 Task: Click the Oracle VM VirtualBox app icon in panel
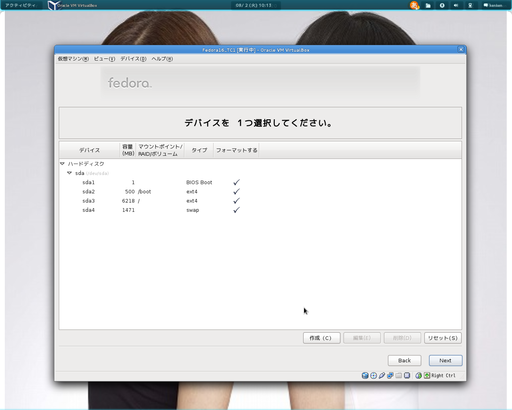(54, 5)
